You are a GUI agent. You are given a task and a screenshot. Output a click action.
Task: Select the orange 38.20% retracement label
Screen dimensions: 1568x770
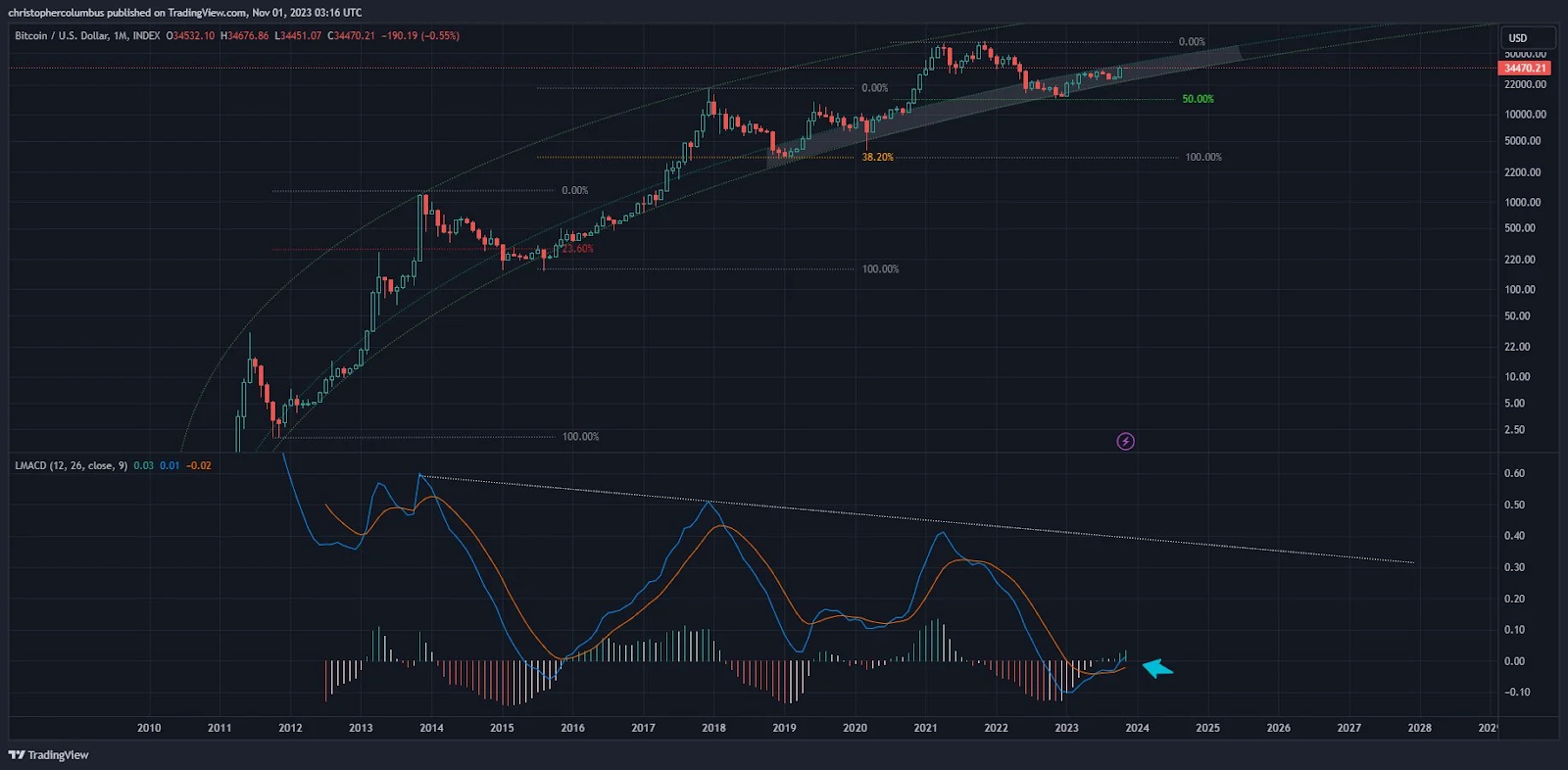coord(877,158)
